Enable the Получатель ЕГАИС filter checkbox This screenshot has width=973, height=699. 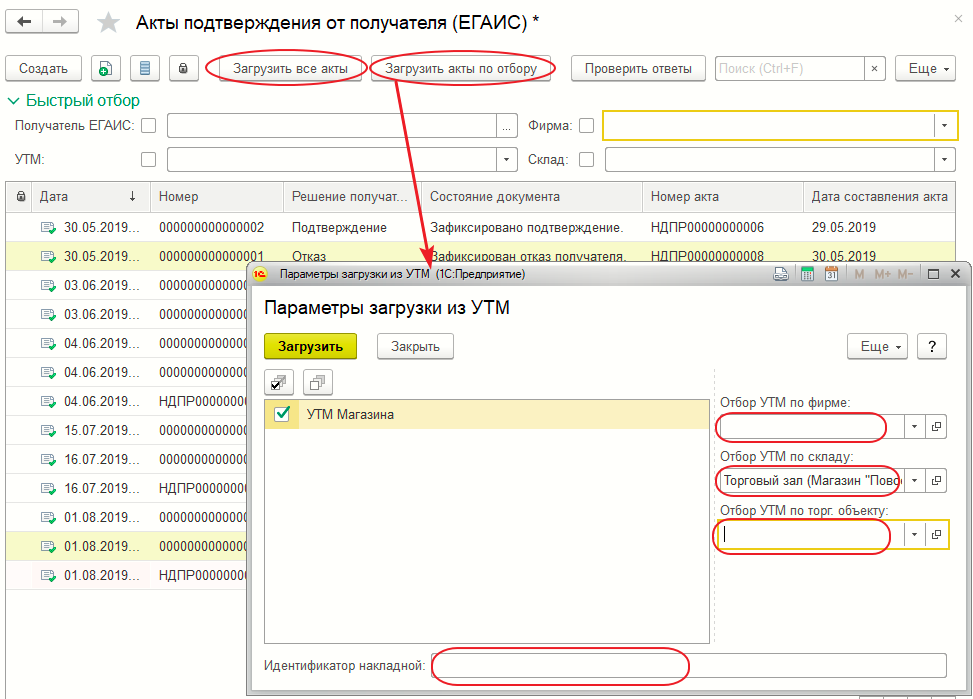click(149, 126)
